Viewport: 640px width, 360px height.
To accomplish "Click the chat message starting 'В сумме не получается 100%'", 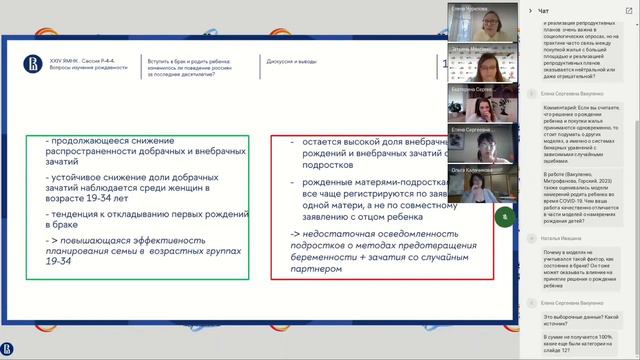I will click(579, 343).
